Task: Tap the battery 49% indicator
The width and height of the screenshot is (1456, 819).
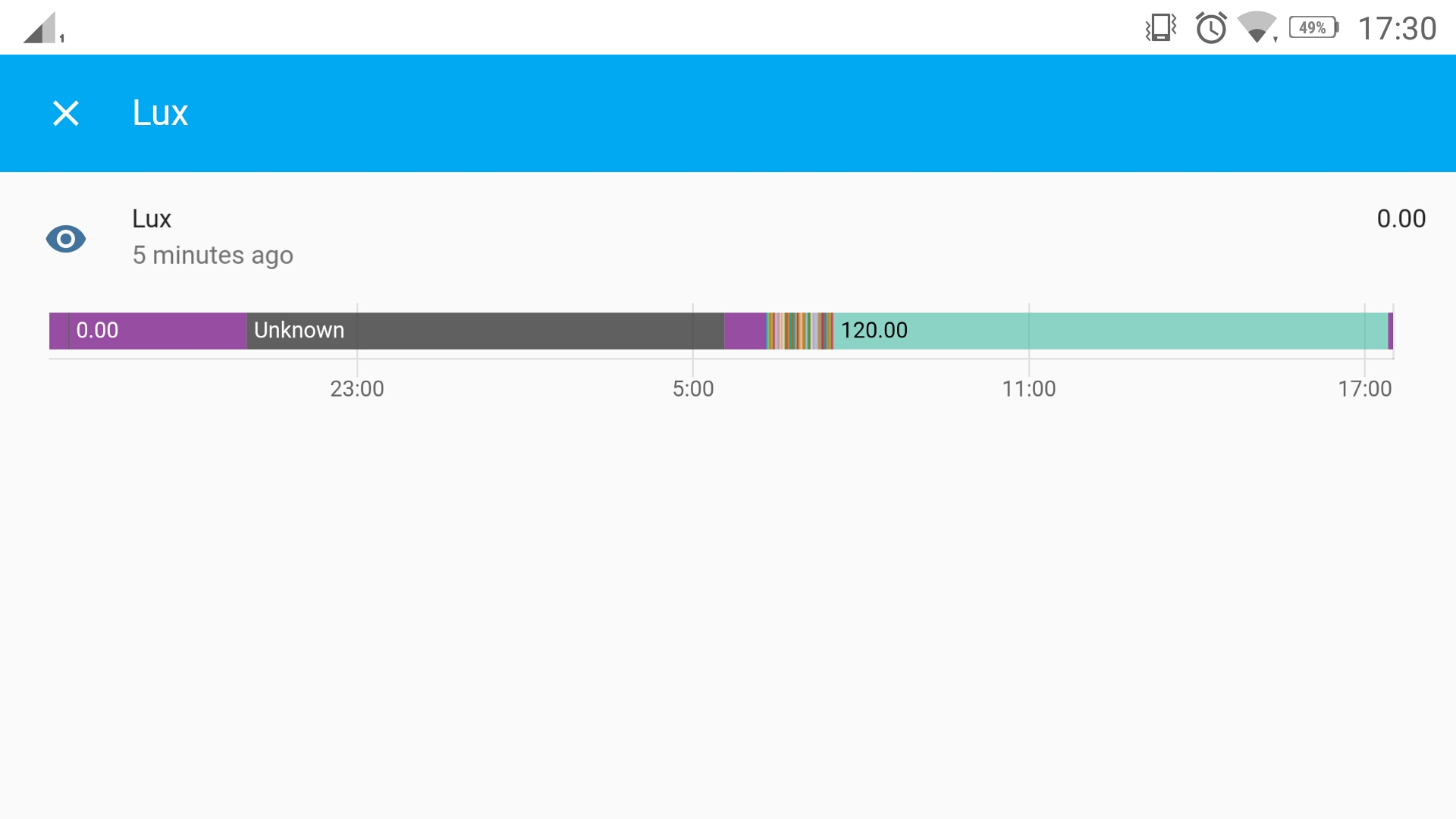Action: tap(1314, 28)
